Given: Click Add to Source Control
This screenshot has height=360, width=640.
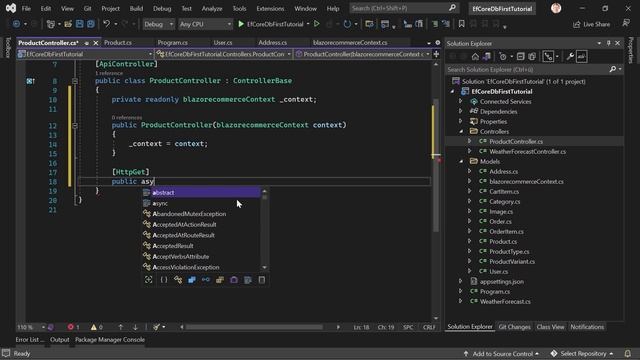Looking at the screenshot, I should [x=502, y=353].
